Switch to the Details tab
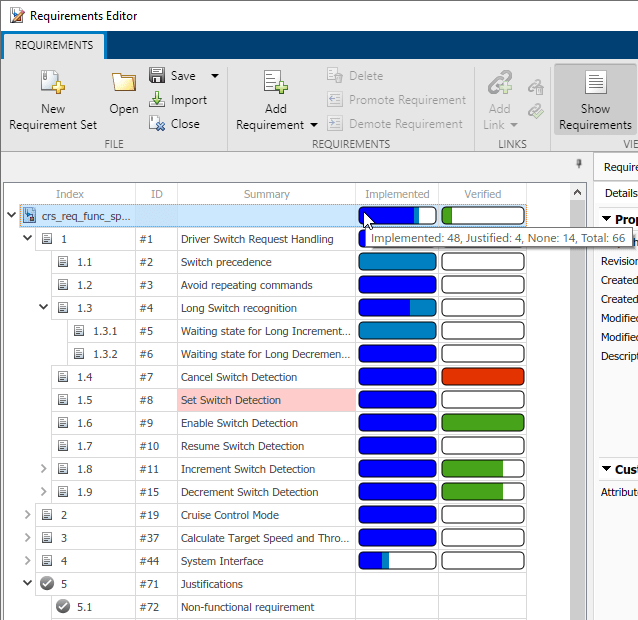 (620, 193)
